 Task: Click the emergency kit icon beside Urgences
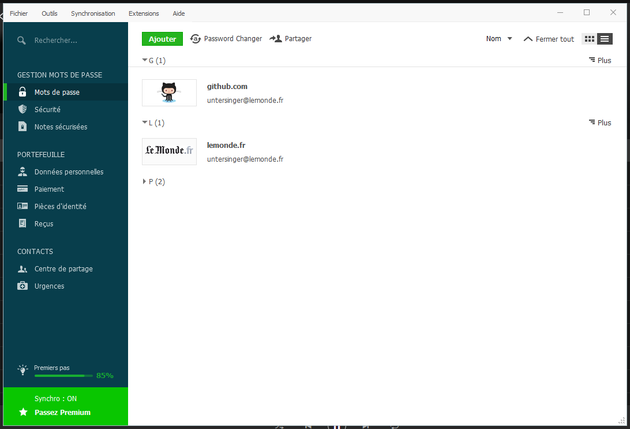tap(22, 286)
